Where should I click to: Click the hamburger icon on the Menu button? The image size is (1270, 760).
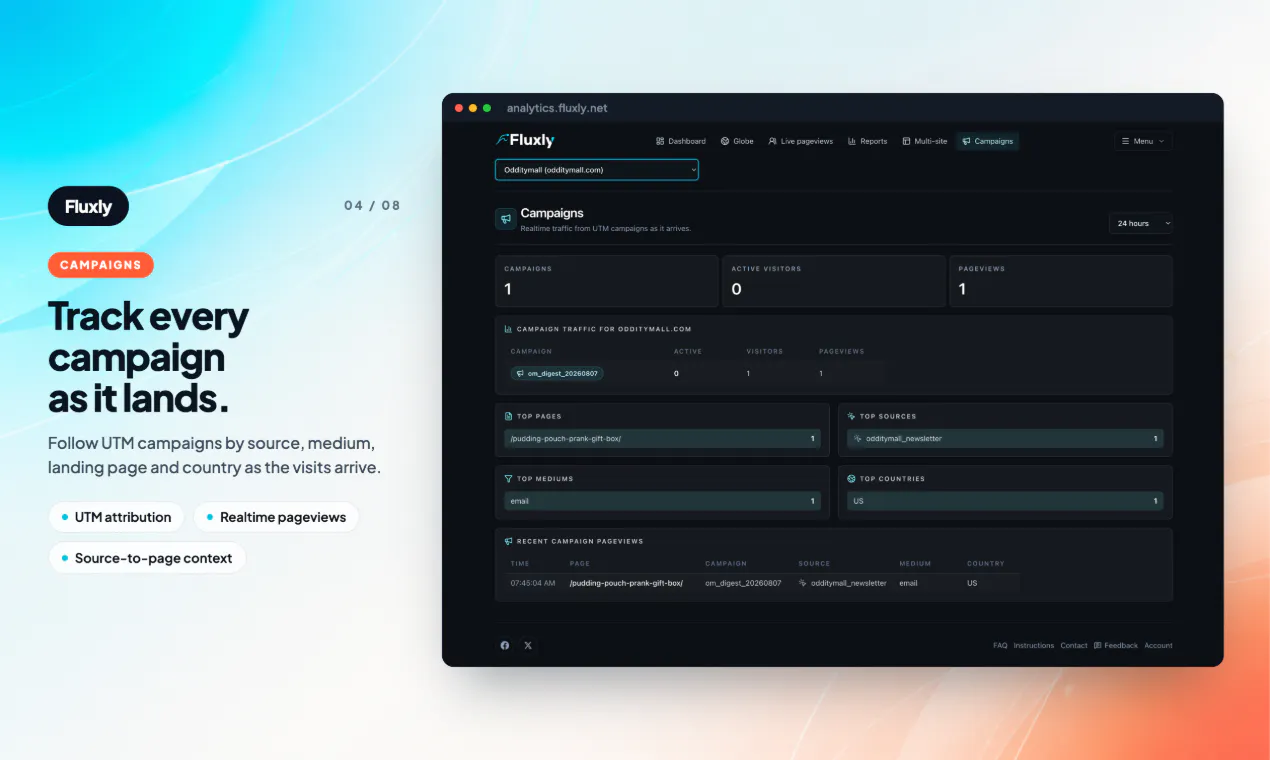click(1126, 141)
